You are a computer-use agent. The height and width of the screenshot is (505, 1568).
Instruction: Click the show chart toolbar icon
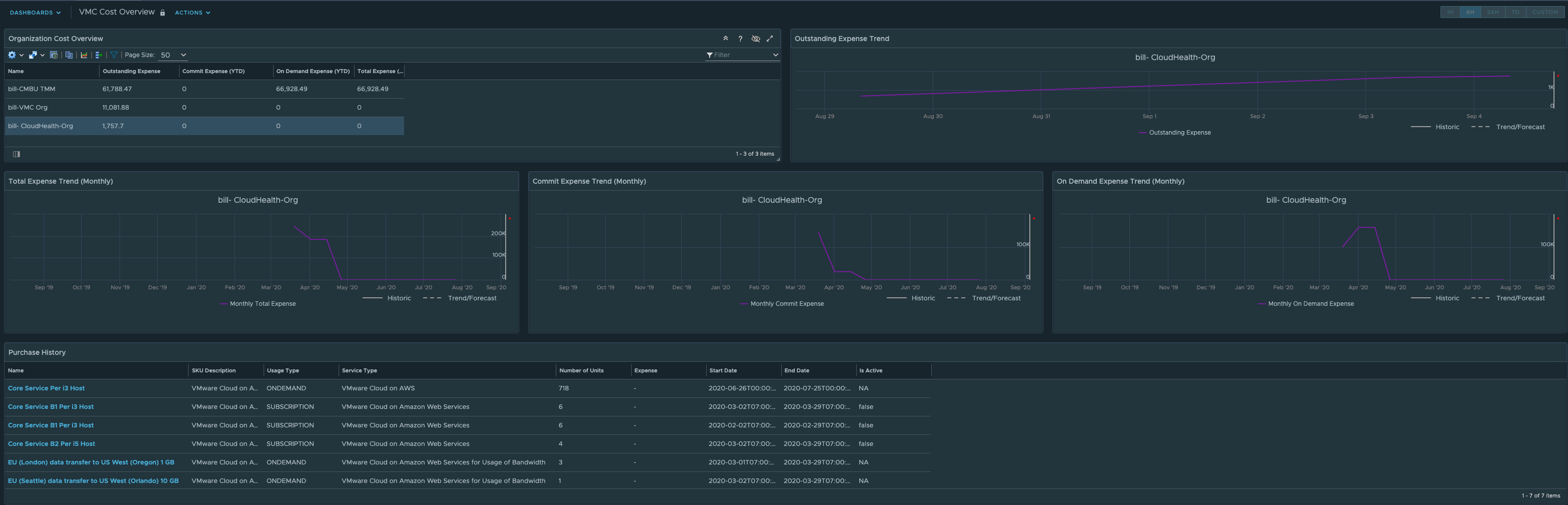(x=84, y=55)
